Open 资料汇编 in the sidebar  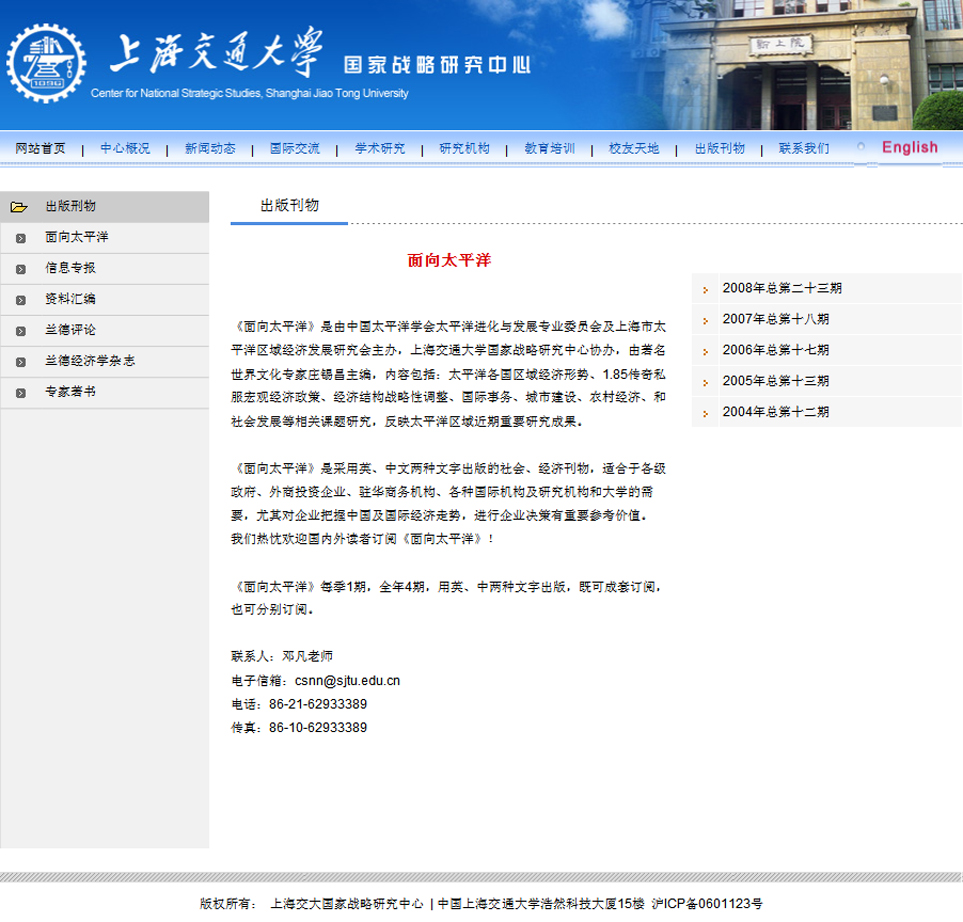[71, 299]
